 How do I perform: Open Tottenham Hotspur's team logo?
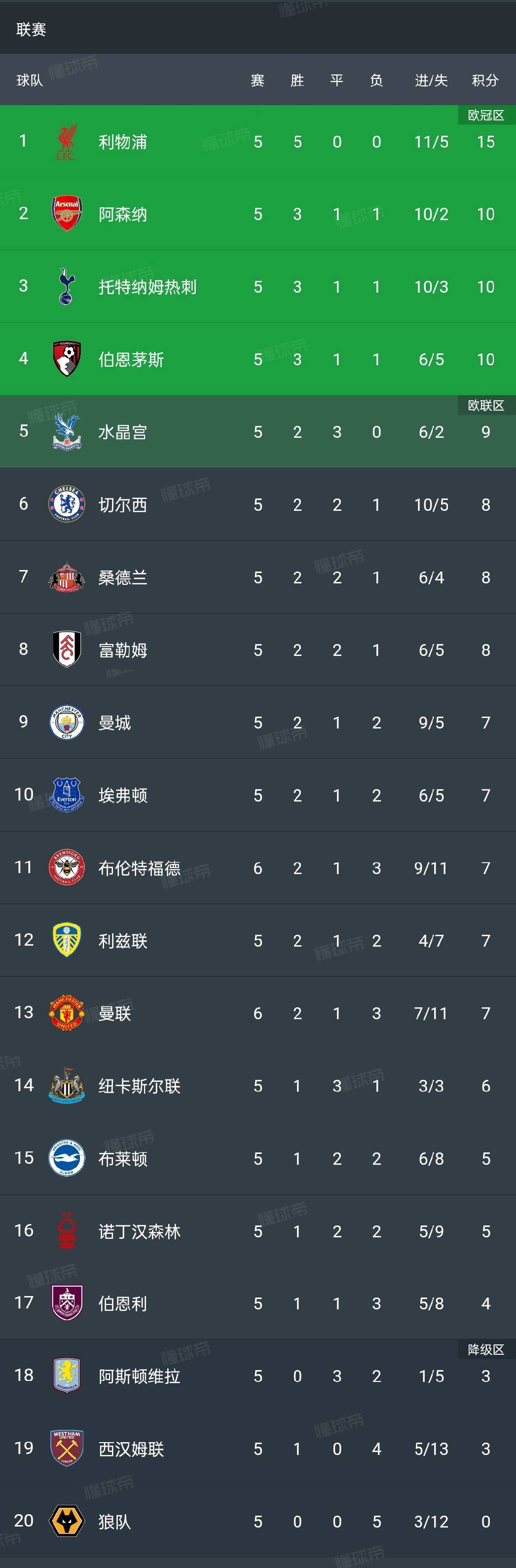(x=67, y=286)
